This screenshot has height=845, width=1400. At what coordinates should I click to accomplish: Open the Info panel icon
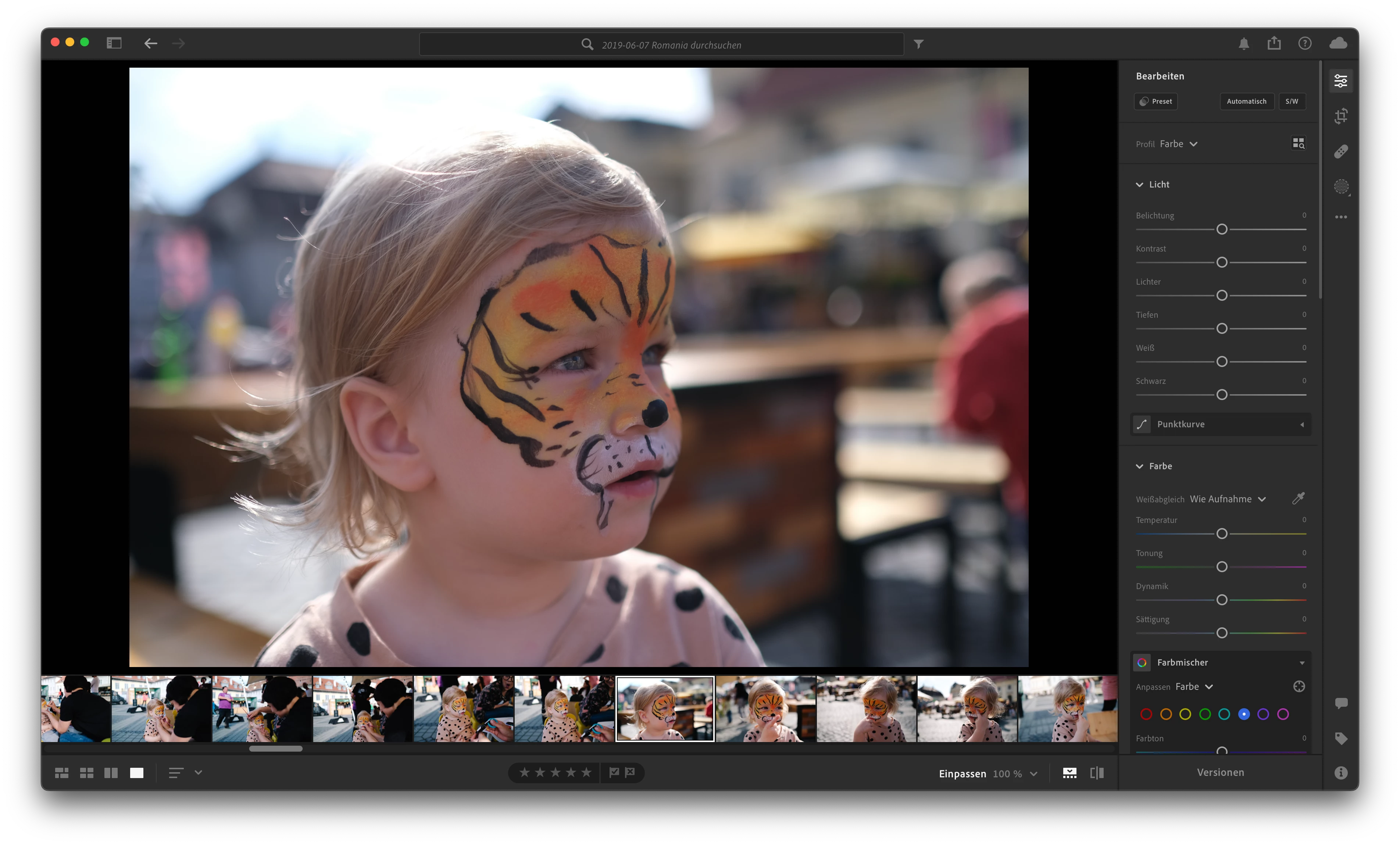click(x=1341, y=773)
